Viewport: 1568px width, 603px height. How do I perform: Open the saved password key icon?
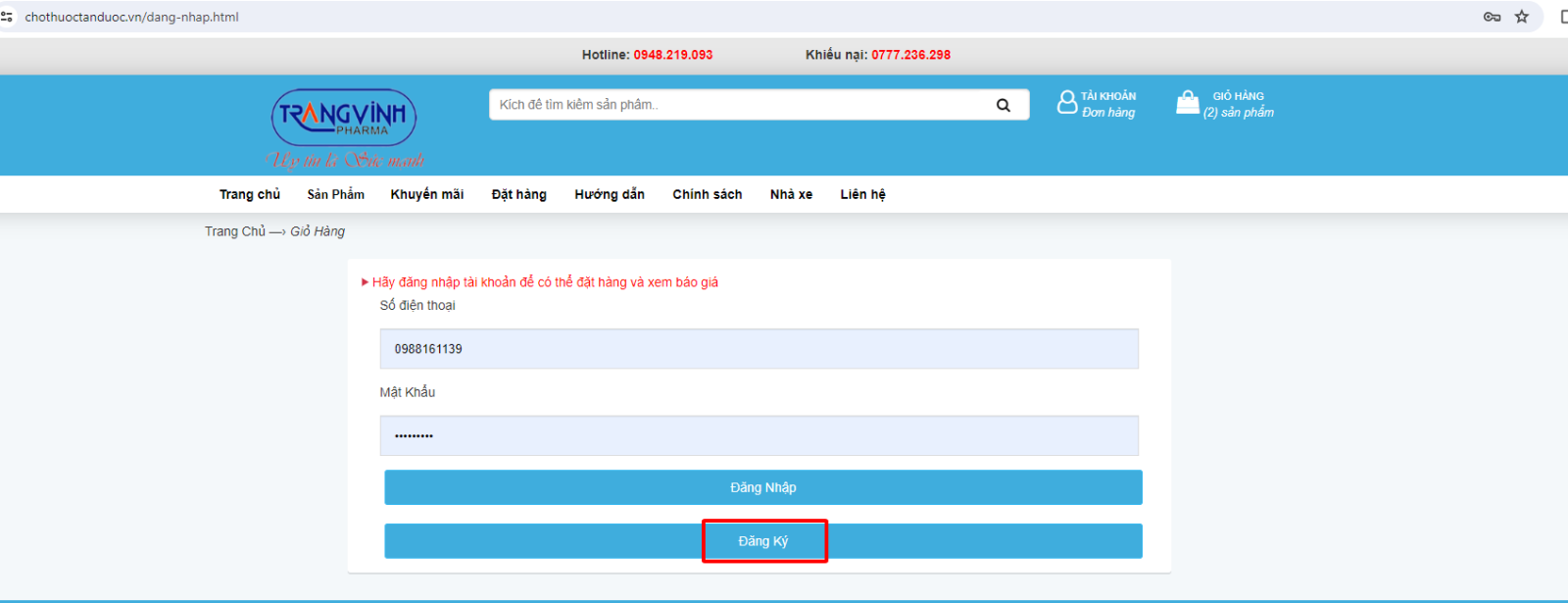(1492, 17)
